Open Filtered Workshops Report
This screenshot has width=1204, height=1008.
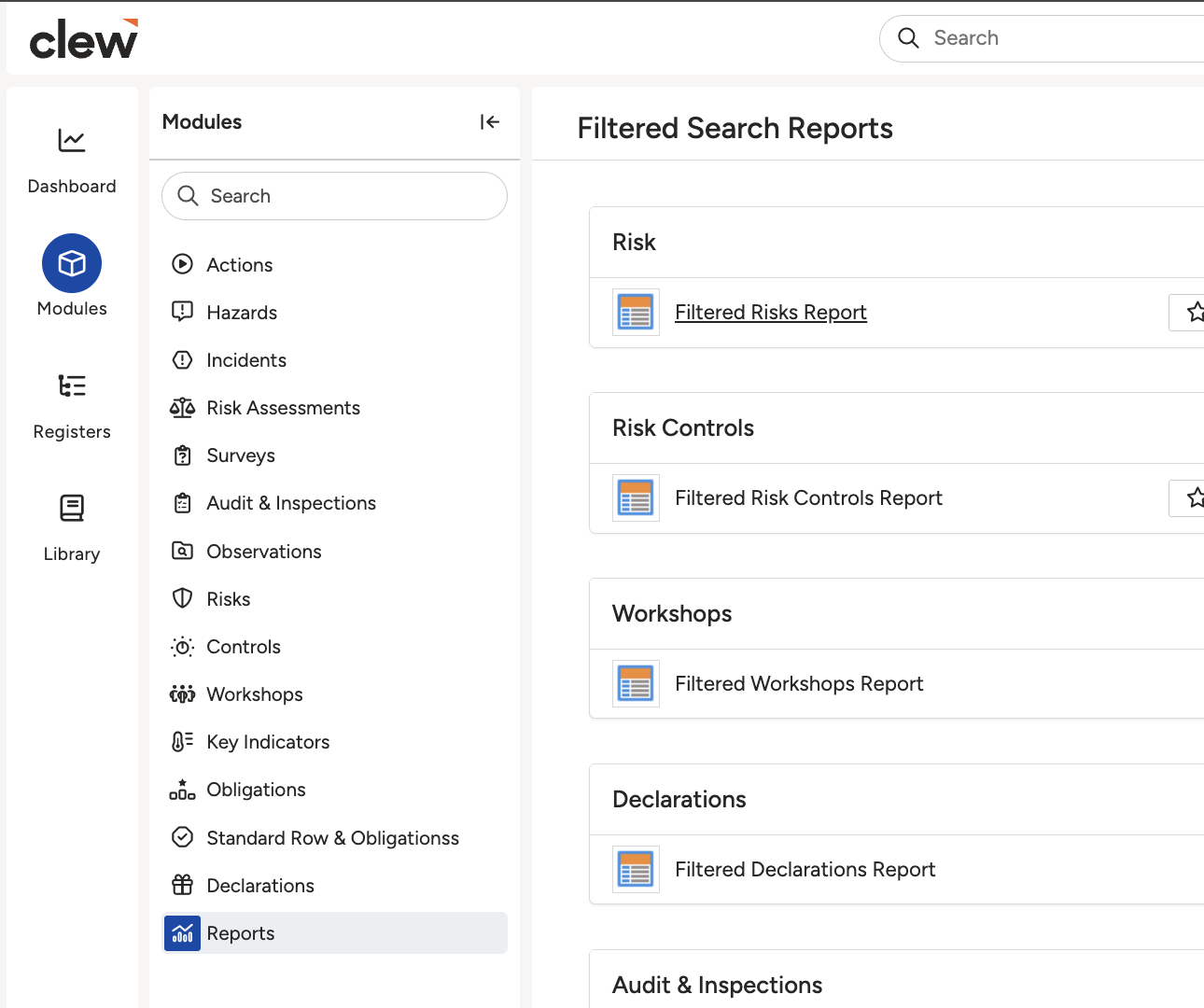tap(799, 684)
